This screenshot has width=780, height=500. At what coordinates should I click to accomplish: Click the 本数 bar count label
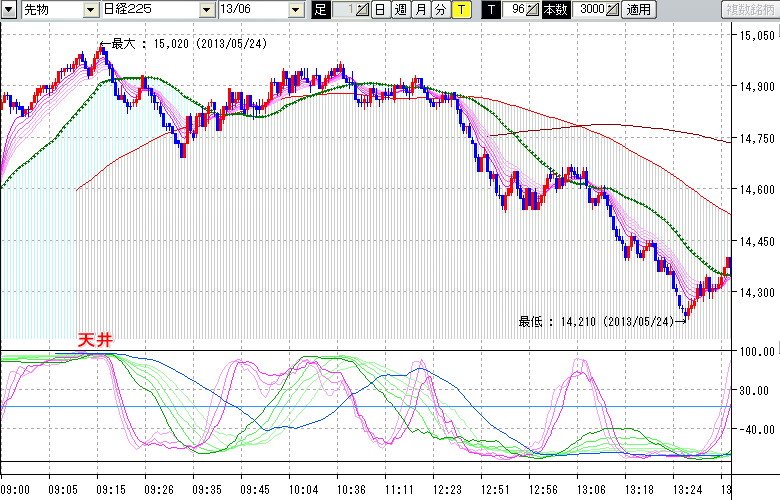[x=553, y=10]
